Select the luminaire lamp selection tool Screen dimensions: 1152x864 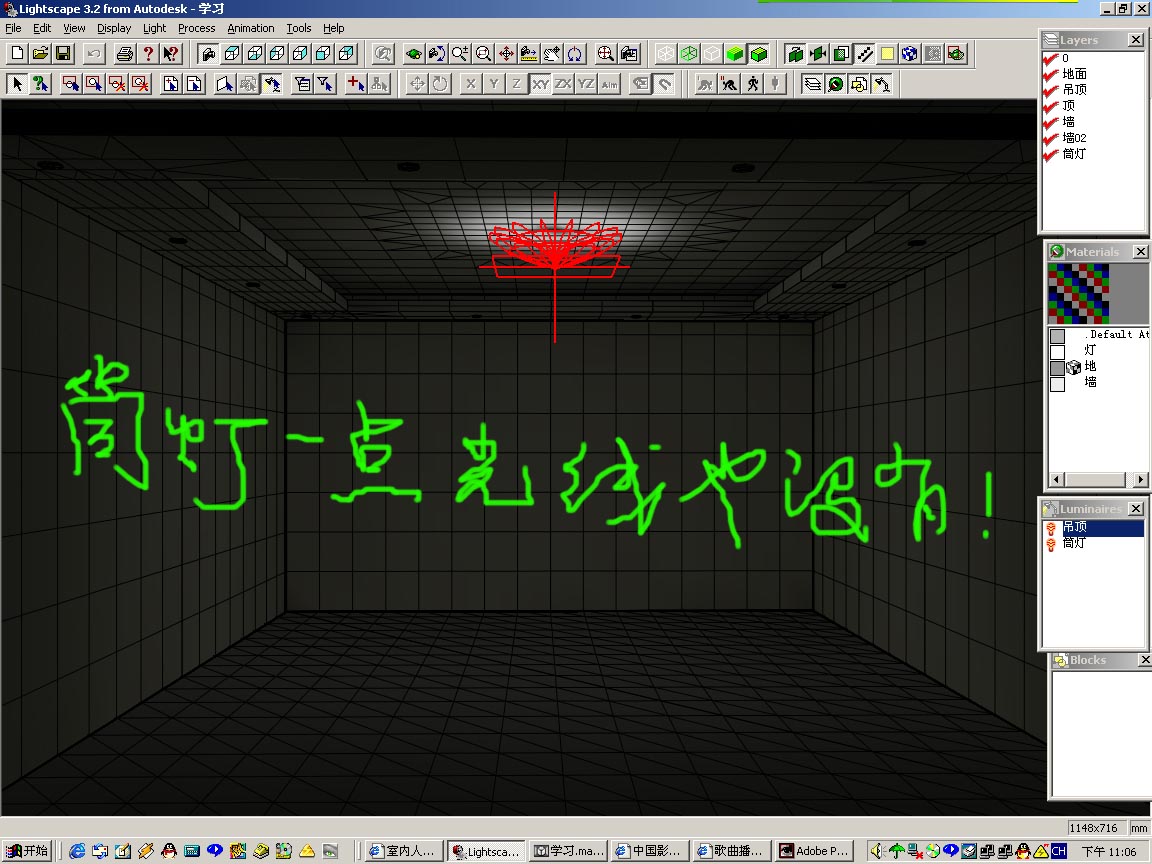point(272,84)
